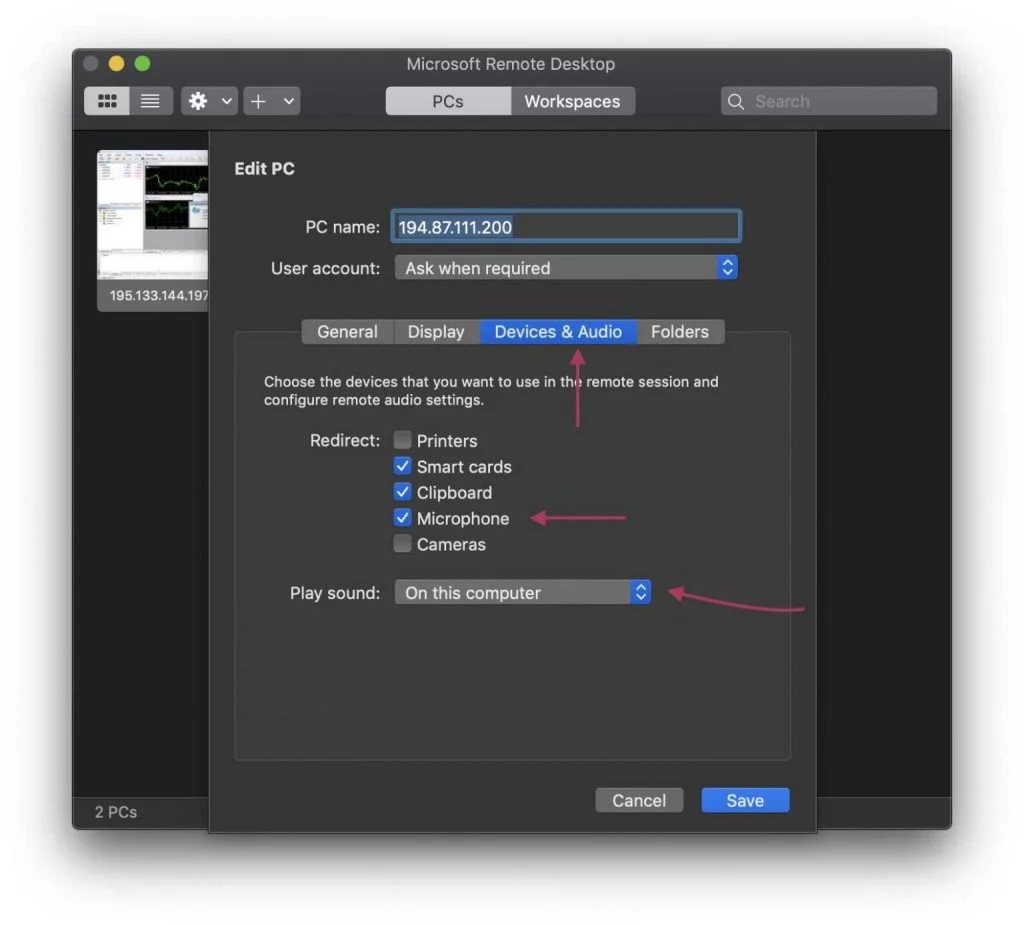
Task: Click the '2 PCs' status text
Action: (x=116, y=812)
